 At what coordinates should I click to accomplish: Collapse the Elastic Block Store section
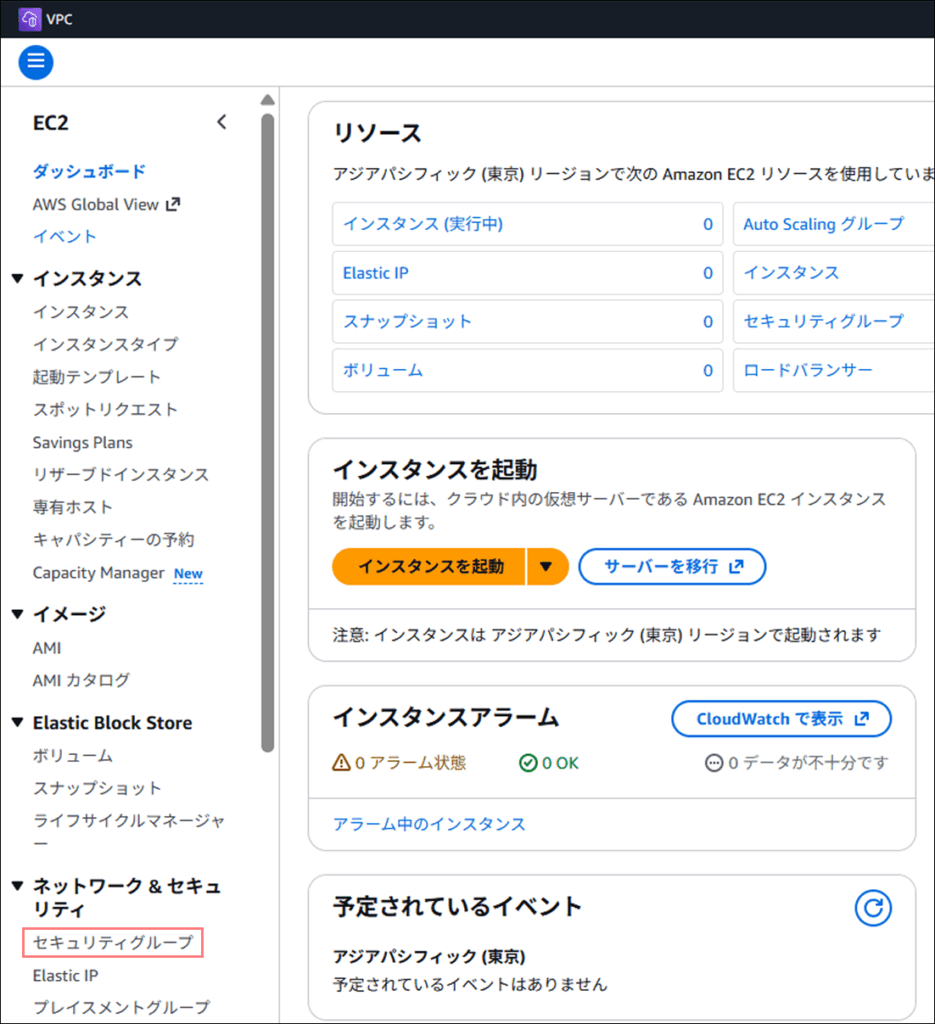[x=17, y=723]
